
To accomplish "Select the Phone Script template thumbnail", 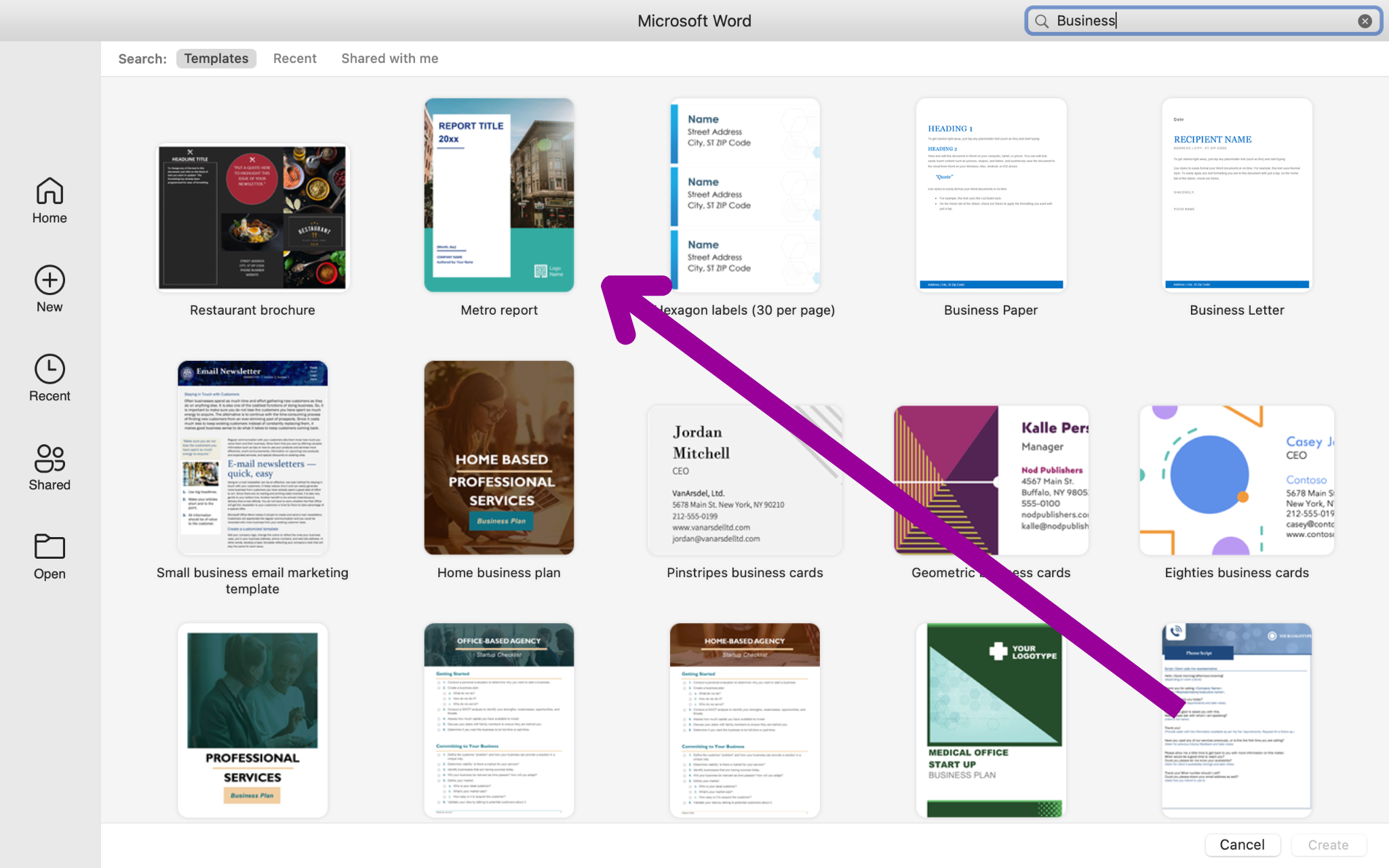I will [1237, 720].
